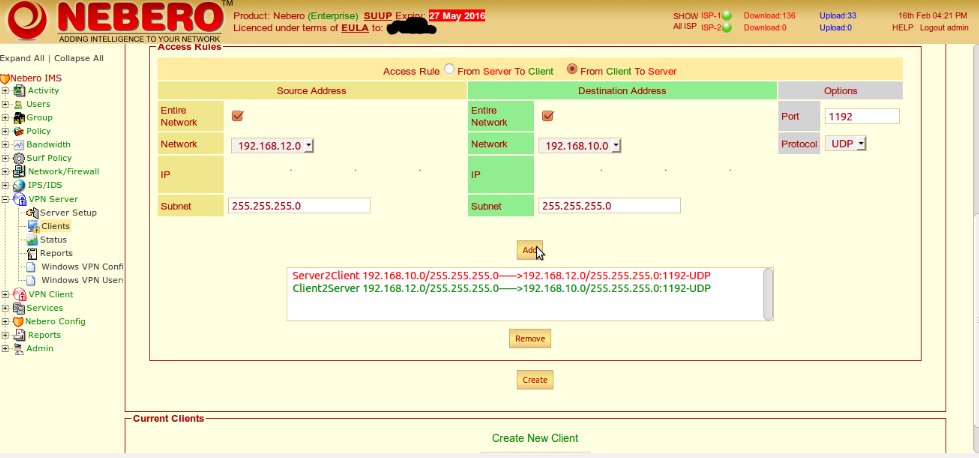Click the VPN Client red lock icon
The width and height of the screenshot is (979, 458).
pyautogui.click(x=20, y=295)
